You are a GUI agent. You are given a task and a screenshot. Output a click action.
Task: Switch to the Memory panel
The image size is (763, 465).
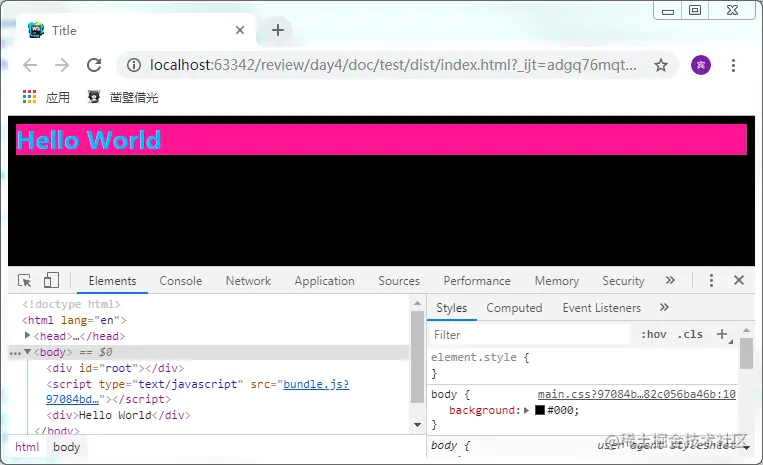click(557, 281)
